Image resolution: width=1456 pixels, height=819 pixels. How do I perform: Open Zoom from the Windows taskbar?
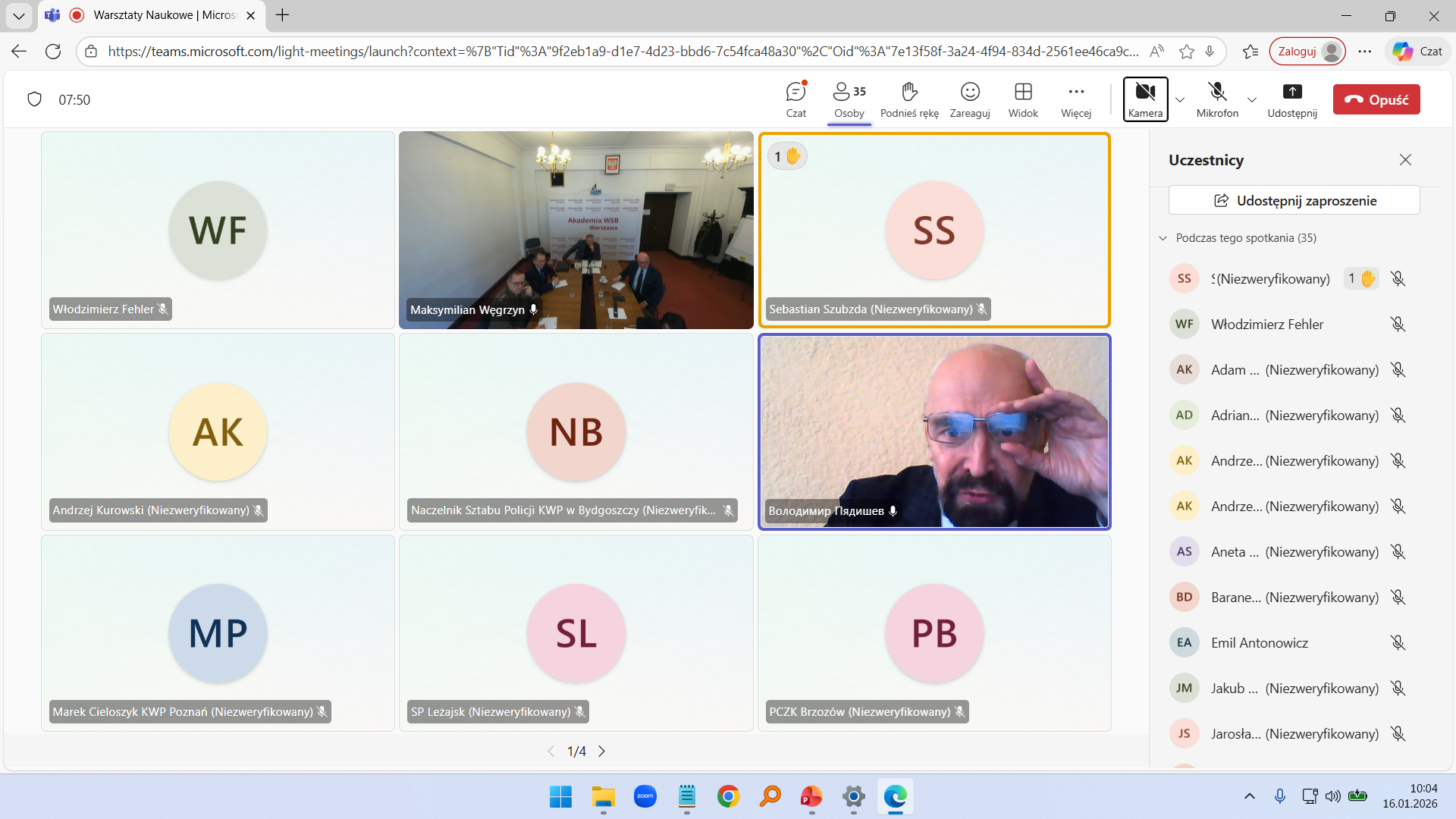645,796
